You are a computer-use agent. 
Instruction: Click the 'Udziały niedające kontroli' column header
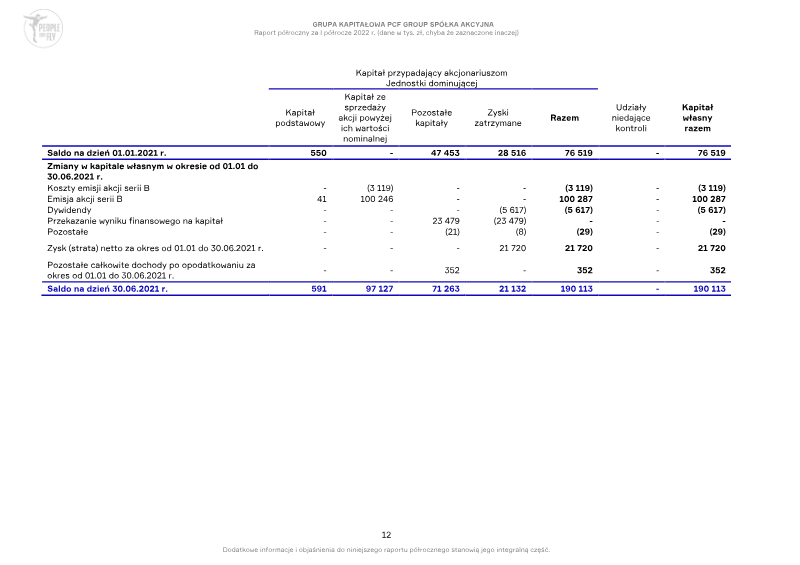coord(631,118)
